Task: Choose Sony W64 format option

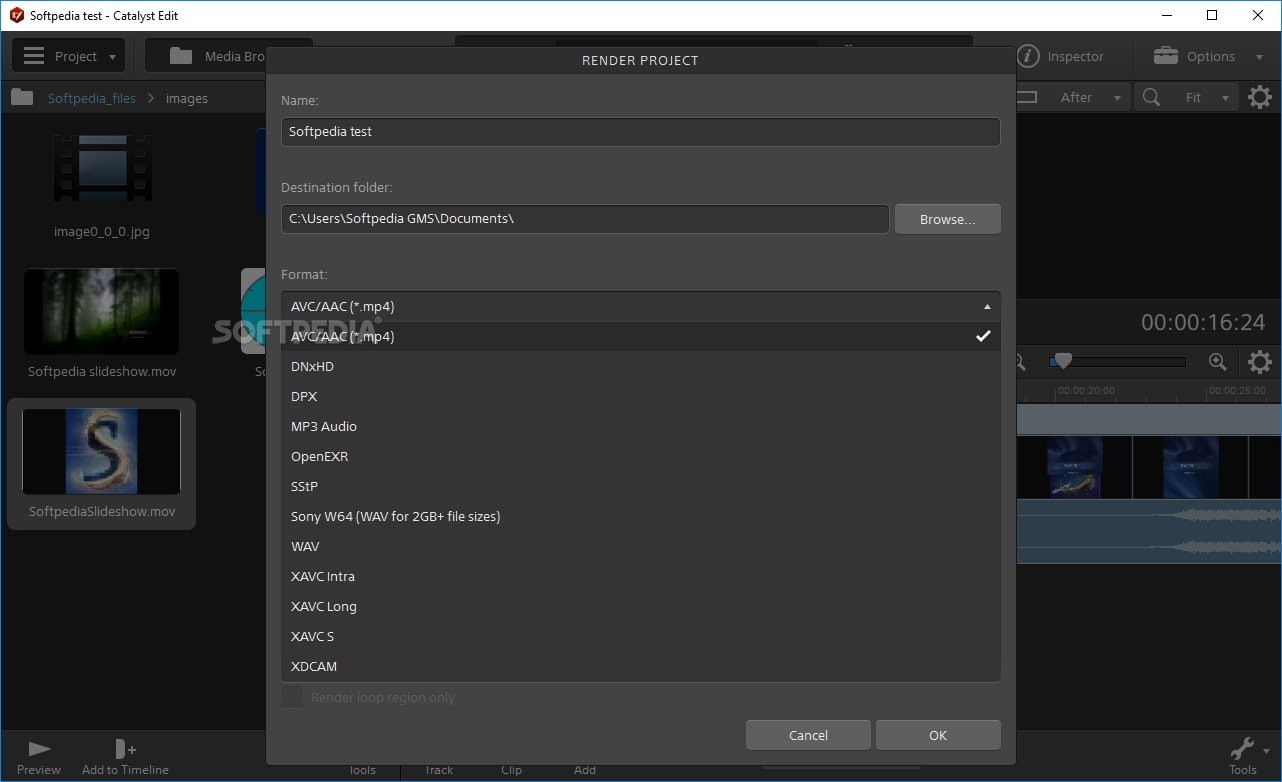Action: click(641, 516)
